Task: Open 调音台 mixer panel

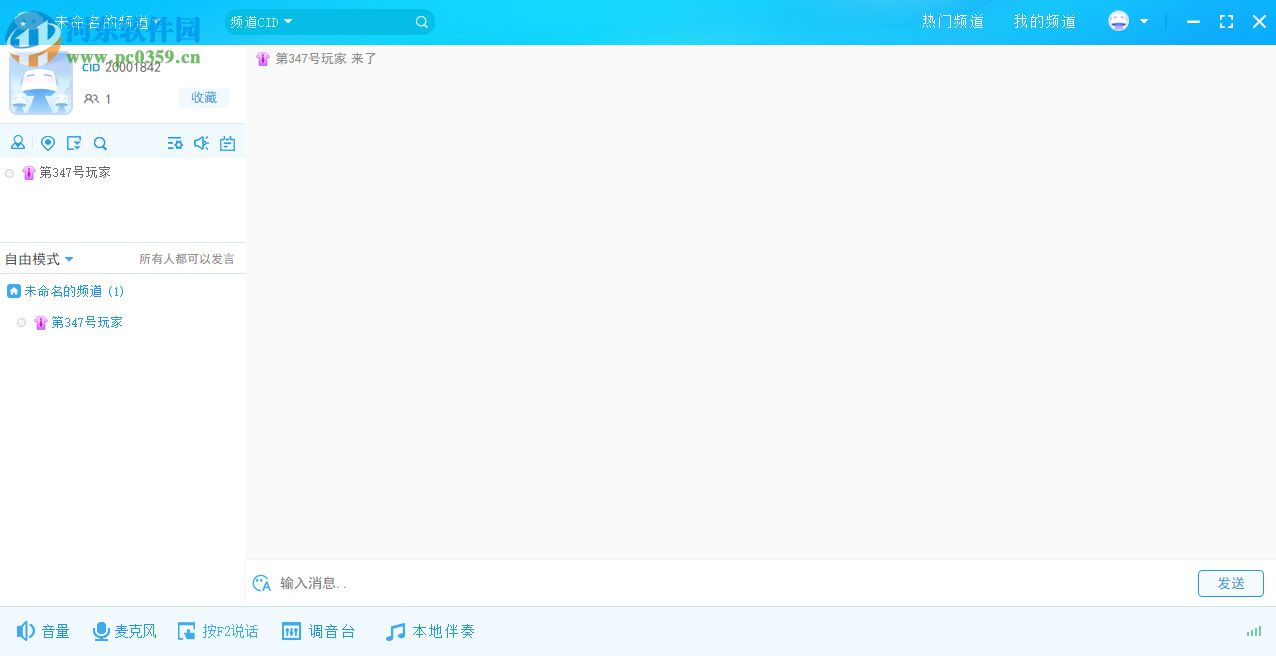Action: pos(319,631)
